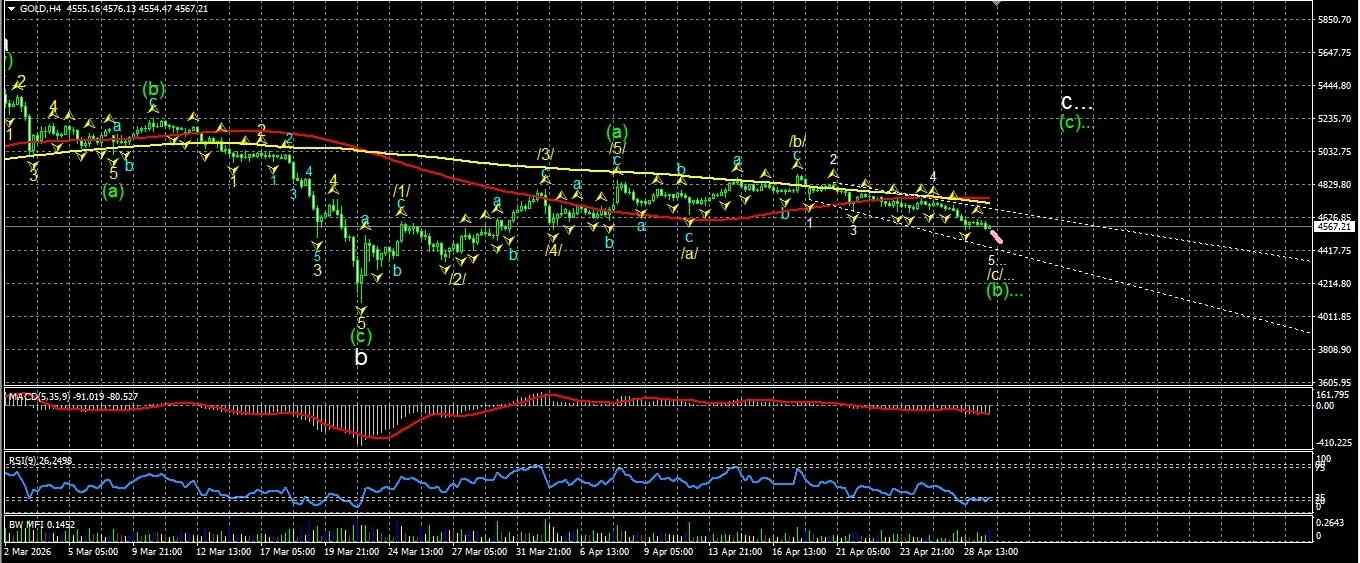Viewport: 1360px width, 563px height.
Task: Open the chart dropdown arrow beside GOLD,H4
Action: point(11,8)
